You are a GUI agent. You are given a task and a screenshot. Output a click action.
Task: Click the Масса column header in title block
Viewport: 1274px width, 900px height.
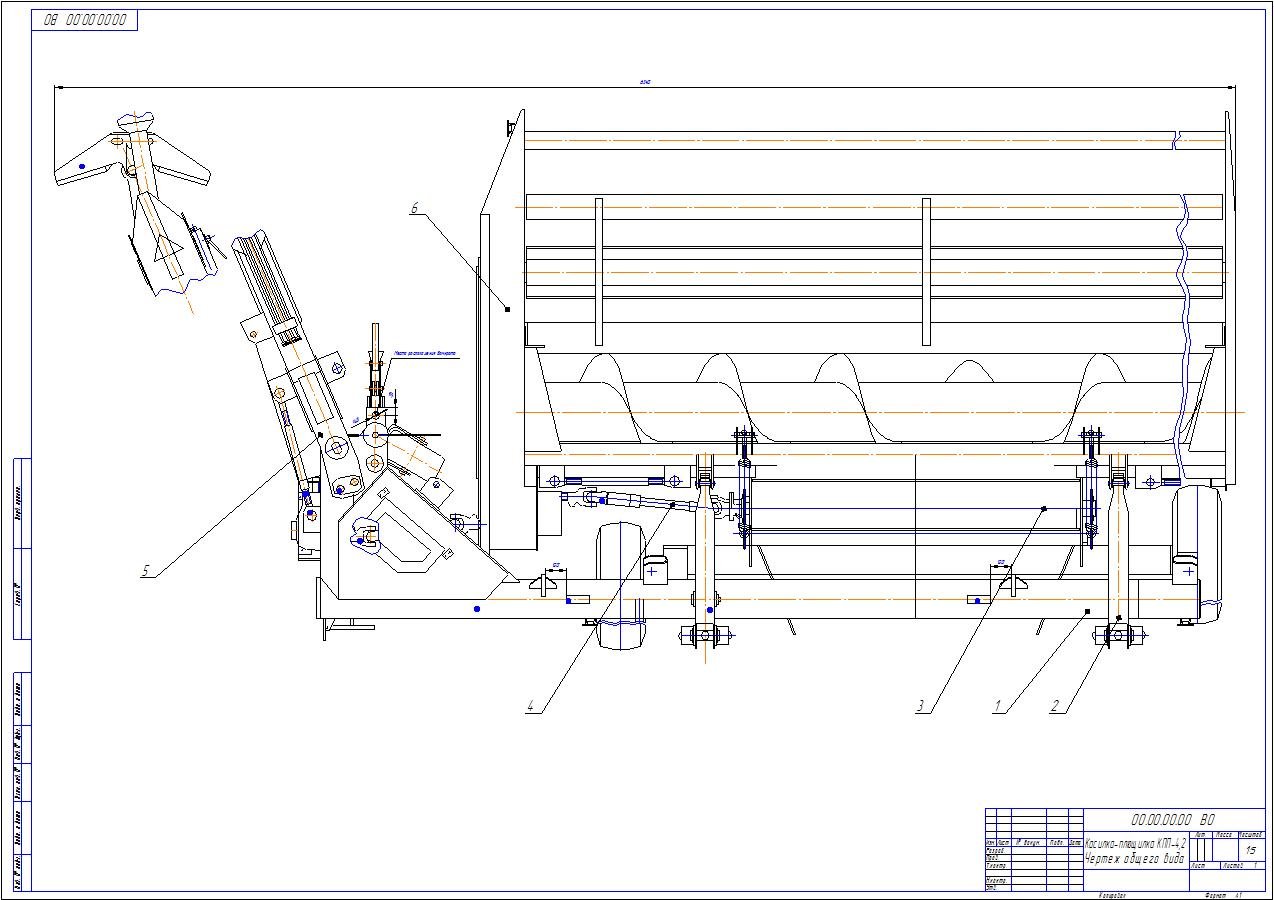tap(1225, 834)
